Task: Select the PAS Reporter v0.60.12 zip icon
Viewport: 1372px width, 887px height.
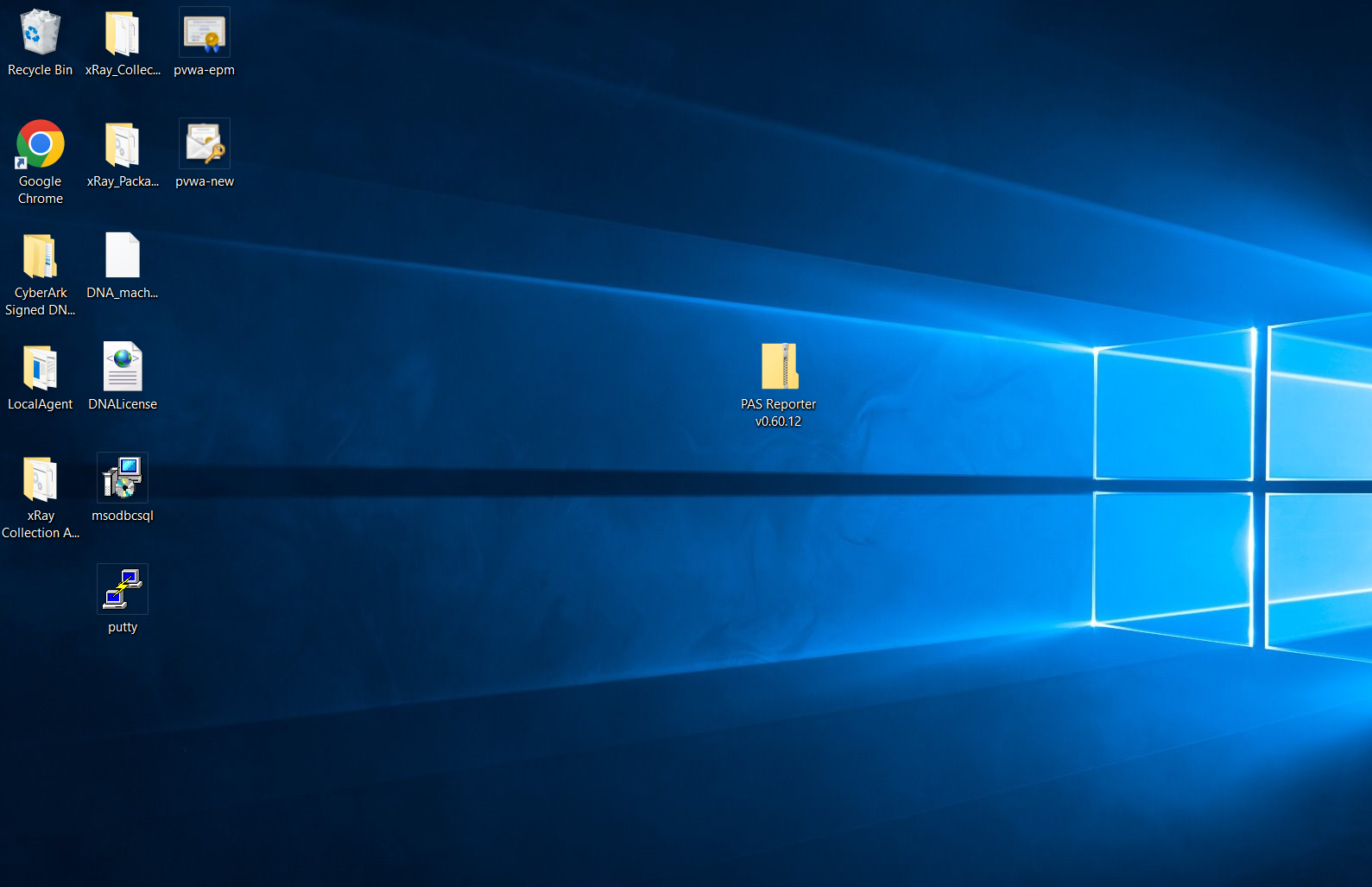Action: tap(780, 366)
